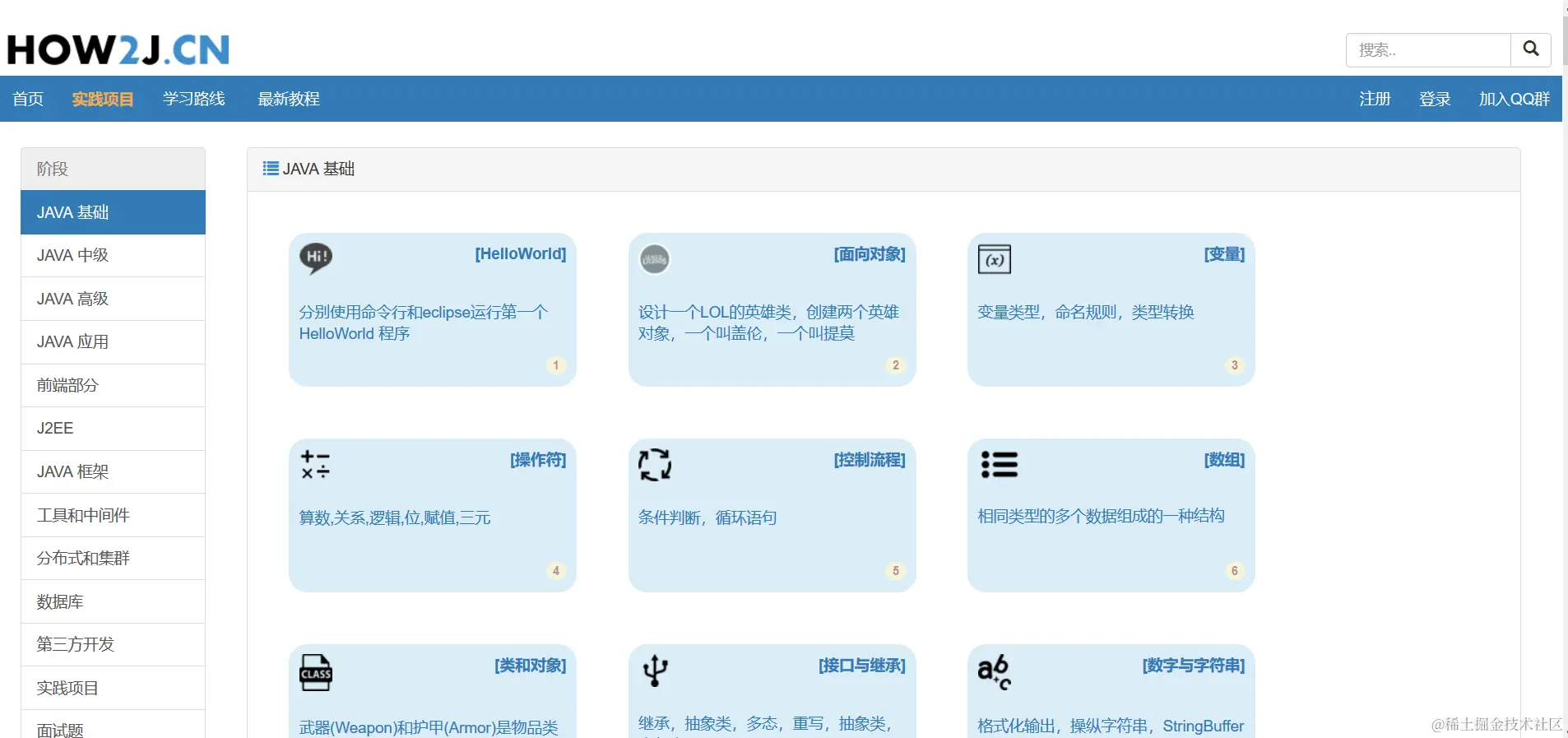Click the number 3 badge on 变量 card
1568x738 pixels.
pos(1234,364)
